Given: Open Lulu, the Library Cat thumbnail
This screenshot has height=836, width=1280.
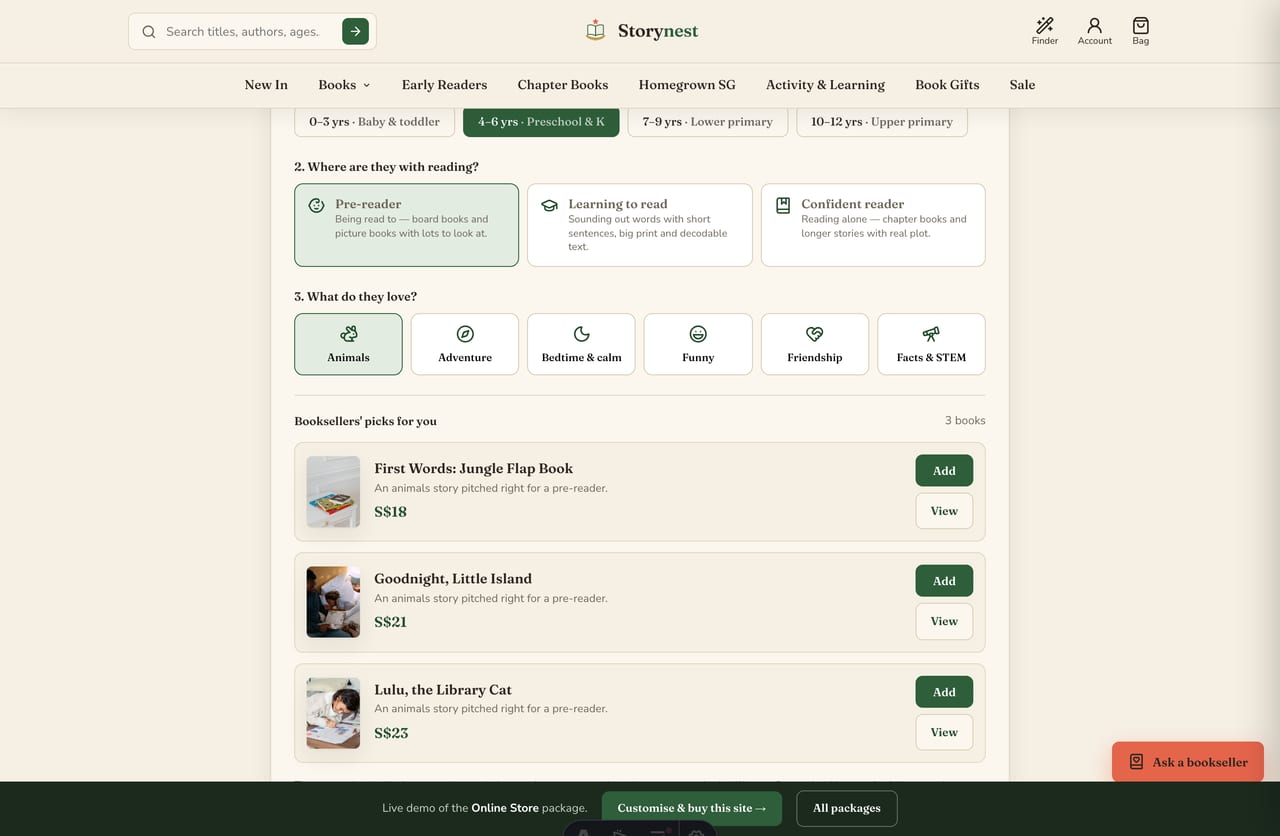Looking at the screenshot, I should pos(333,713).
